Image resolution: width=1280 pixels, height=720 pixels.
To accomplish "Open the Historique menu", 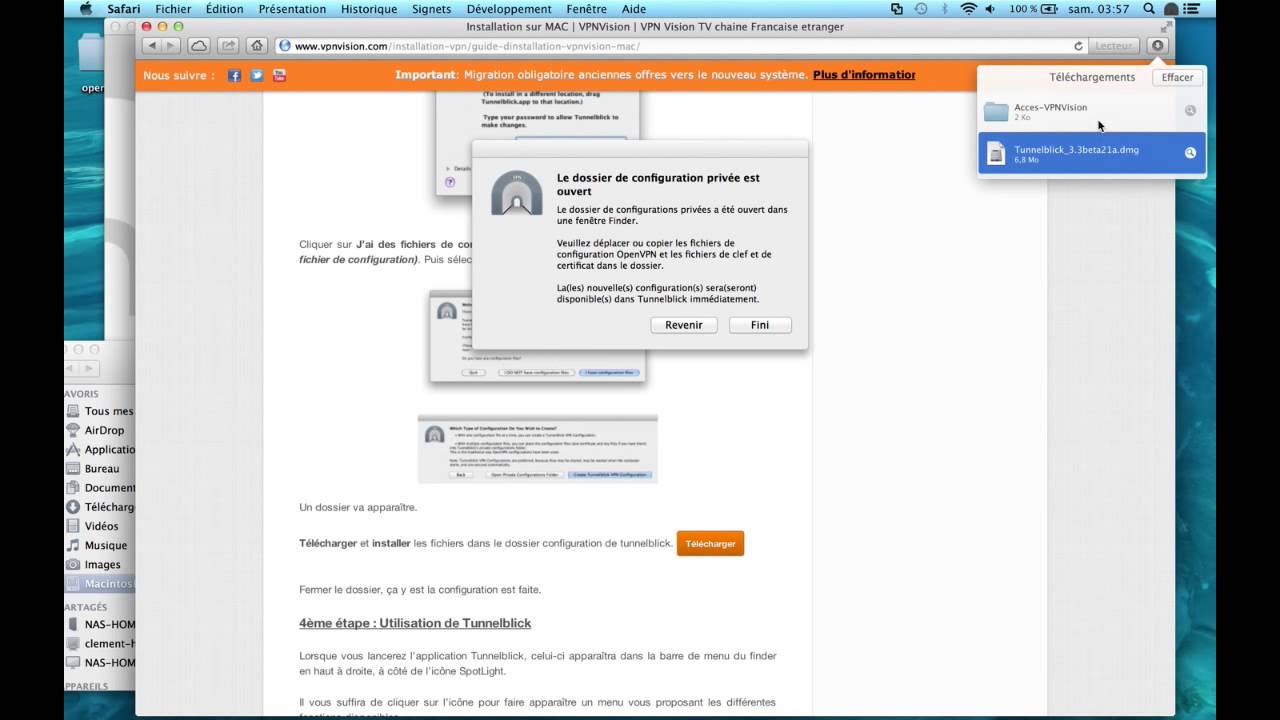I will click(369, 9).
